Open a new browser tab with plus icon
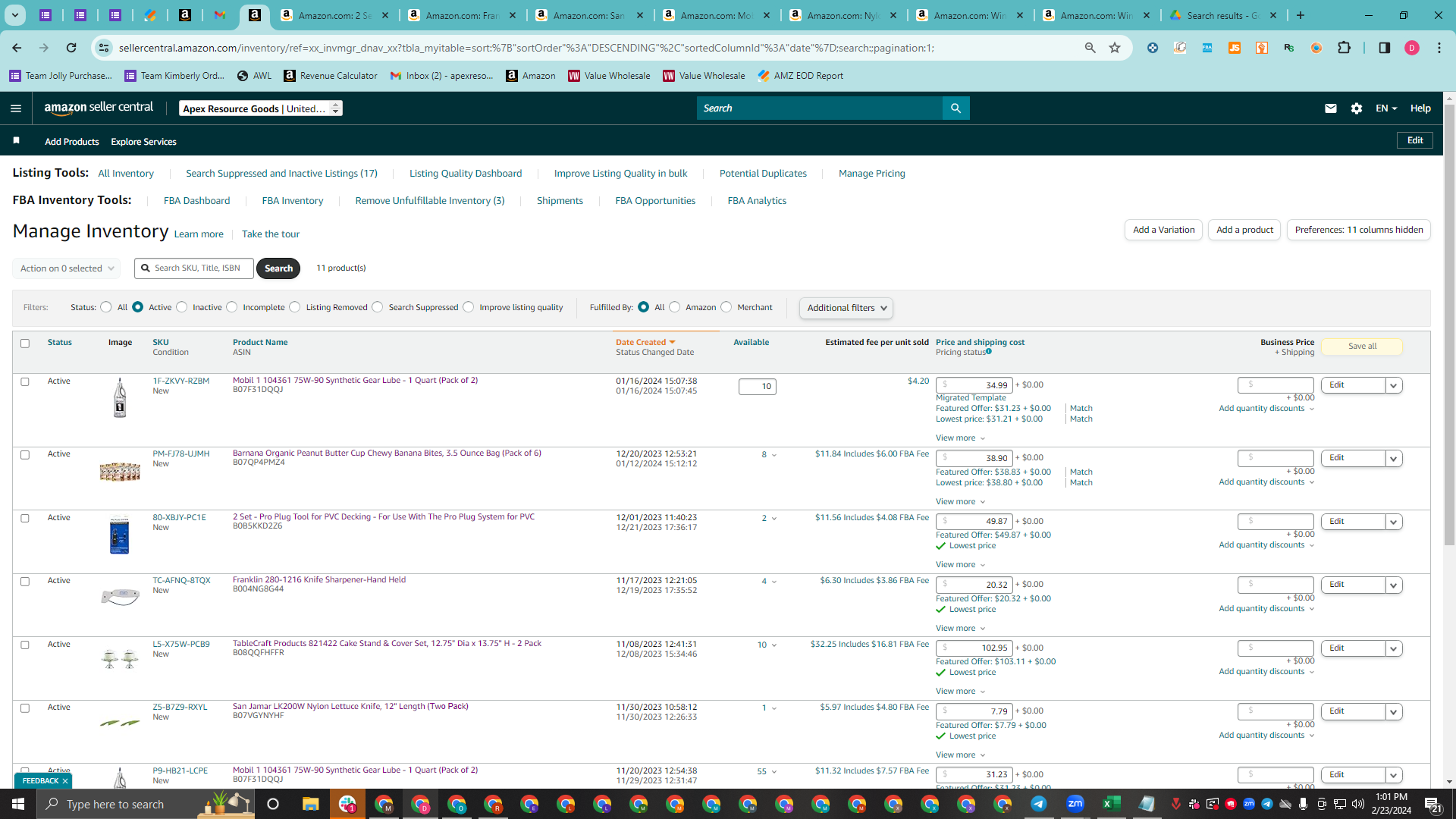Screen dimensions: 1456x819 point(1301,15)
